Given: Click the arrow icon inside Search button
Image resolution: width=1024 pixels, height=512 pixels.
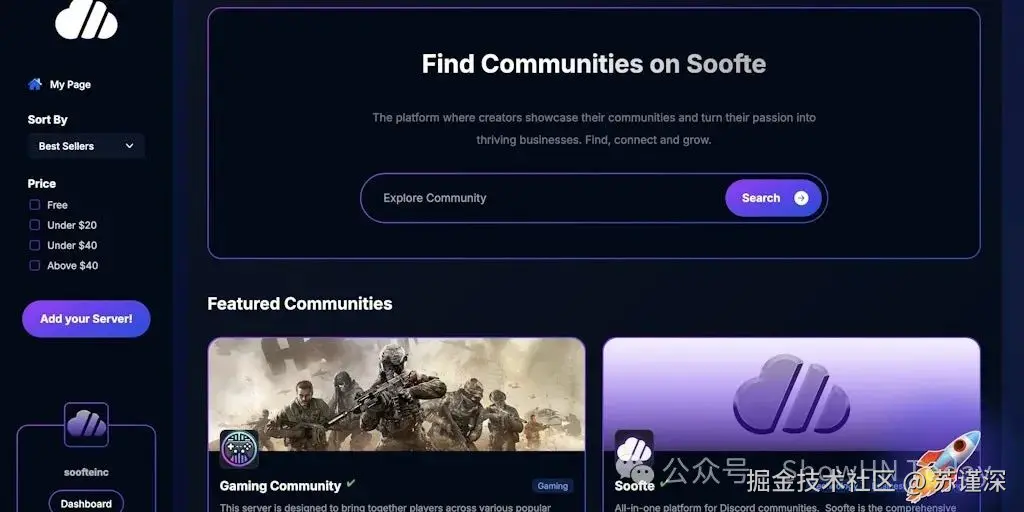Looking at the screenshot, I should pos(801,198).
